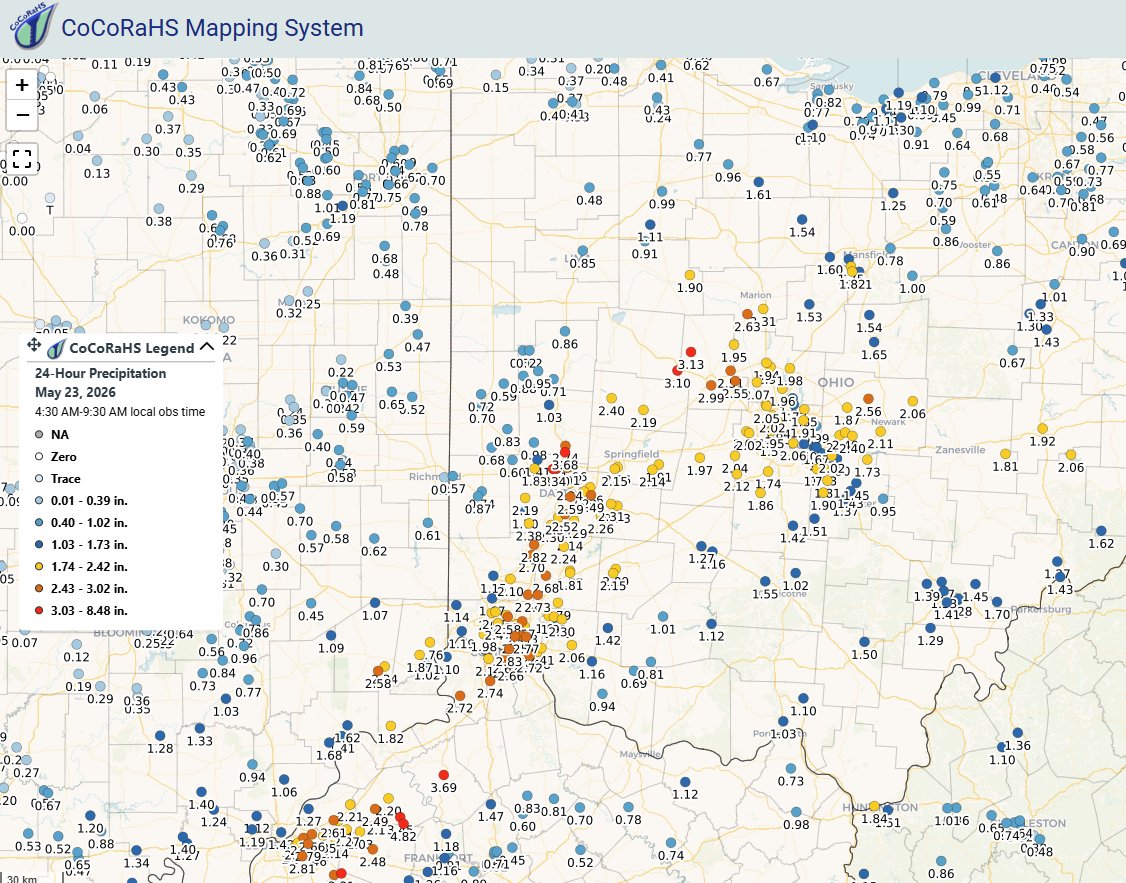The width and height of the screenshot is (1126, 883).
Task: Click the CoCoRaHS logo in header
Action: coord(32,27)
